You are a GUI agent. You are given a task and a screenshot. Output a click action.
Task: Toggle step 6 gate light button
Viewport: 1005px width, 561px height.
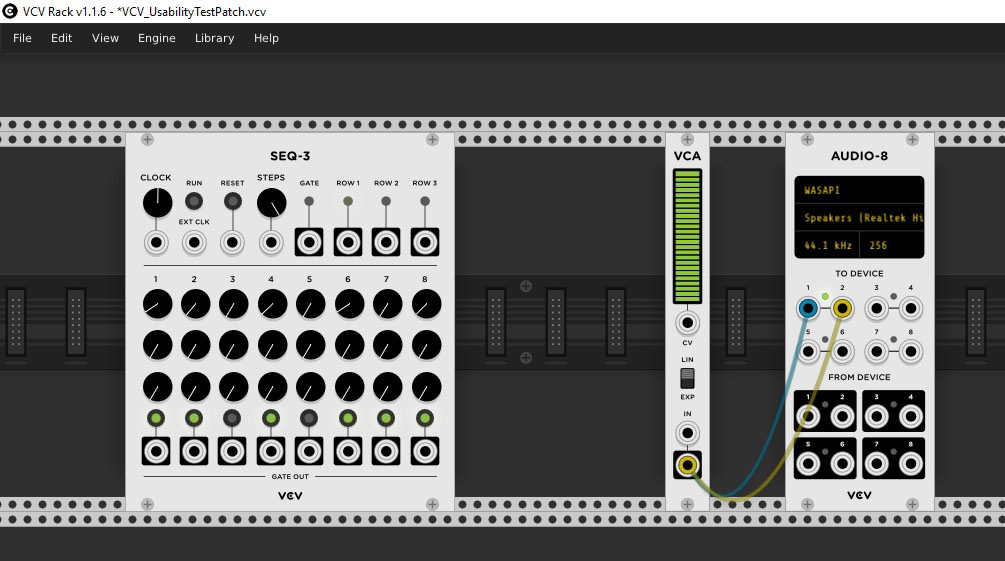[x=347, y=418]
